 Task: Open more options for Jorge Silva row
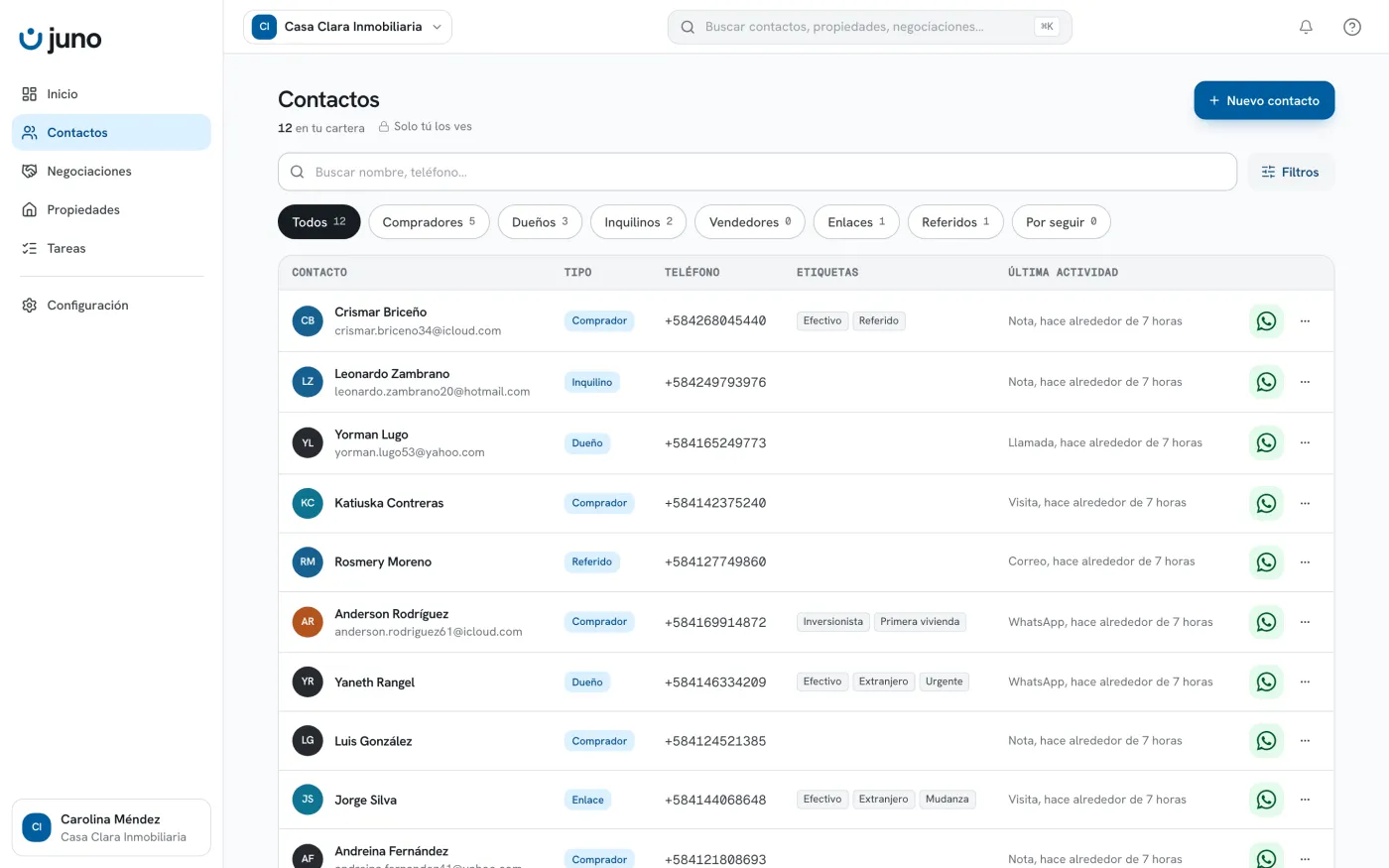tap(1305, 800)
